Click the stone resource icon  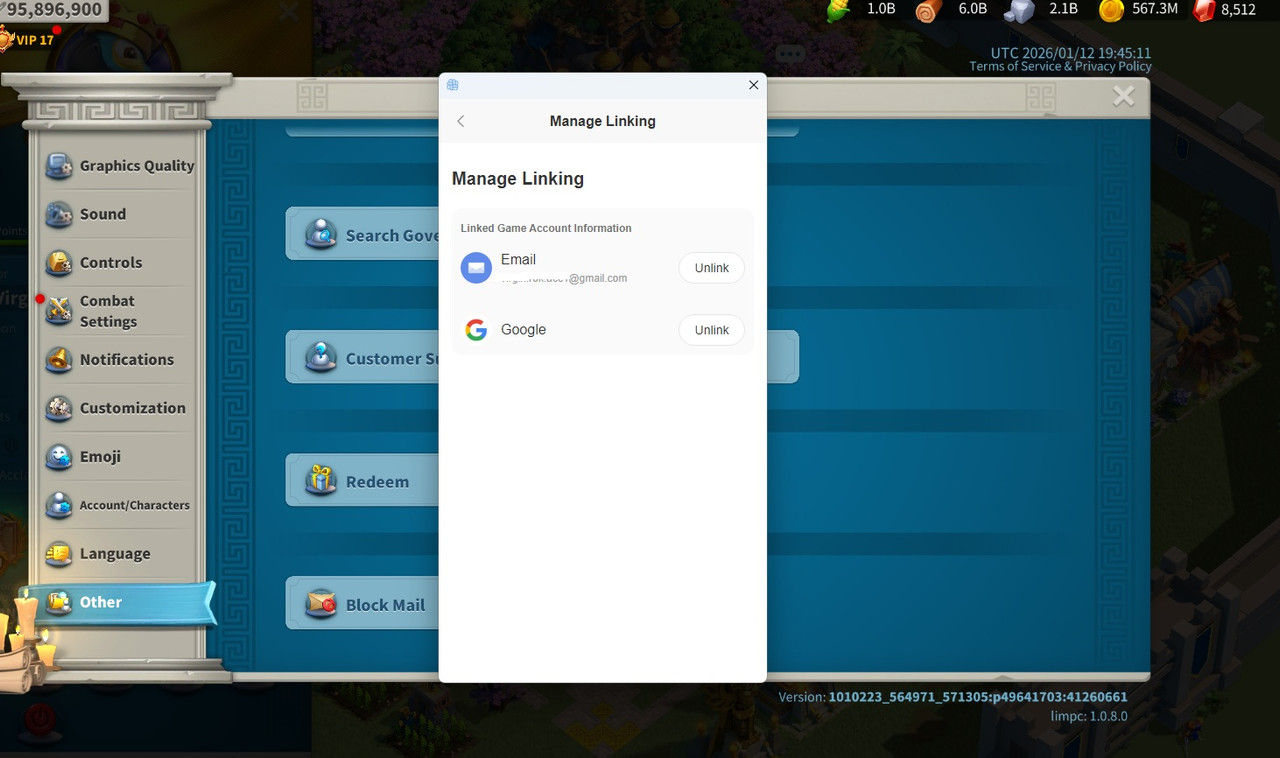tap(1019, 10)
